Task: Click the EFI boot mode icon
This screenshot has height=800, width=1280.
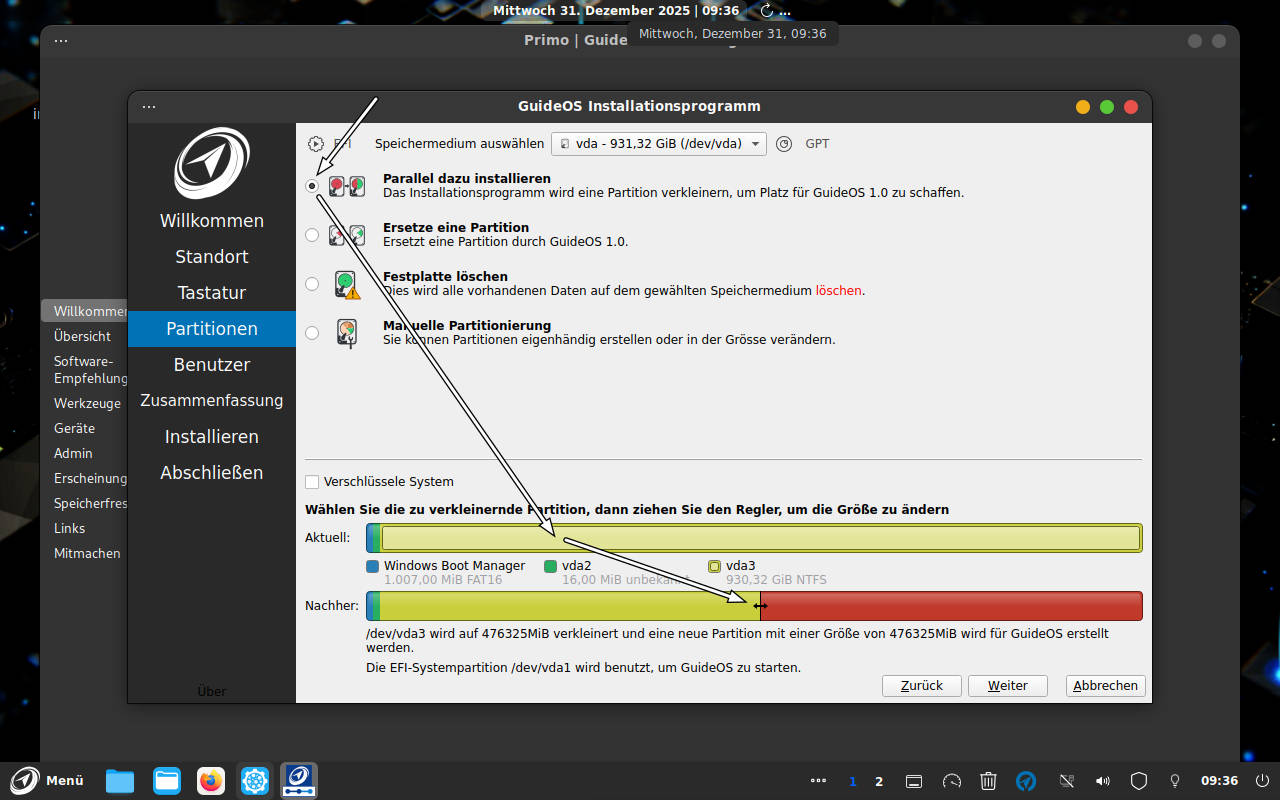Action: (x=316, y=144)
